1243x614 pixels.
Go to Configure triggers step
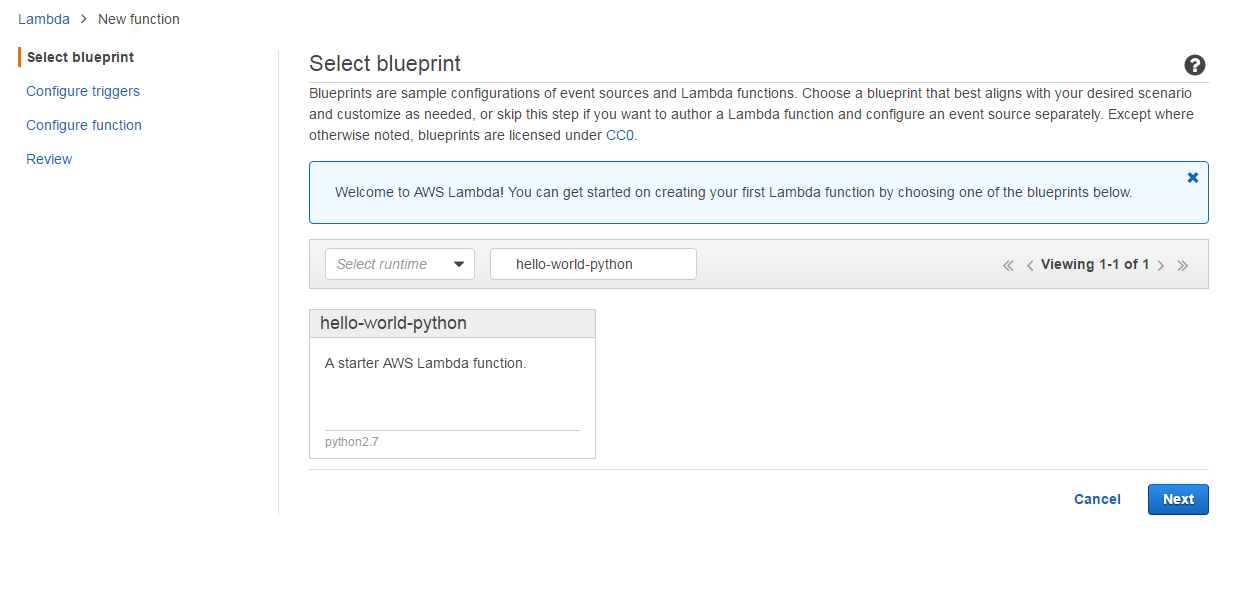click(x=83, y=91)
